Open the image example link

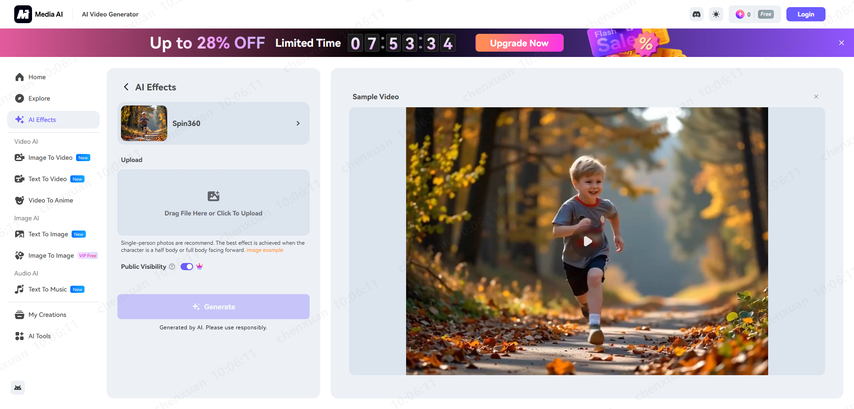click(265, 250)
